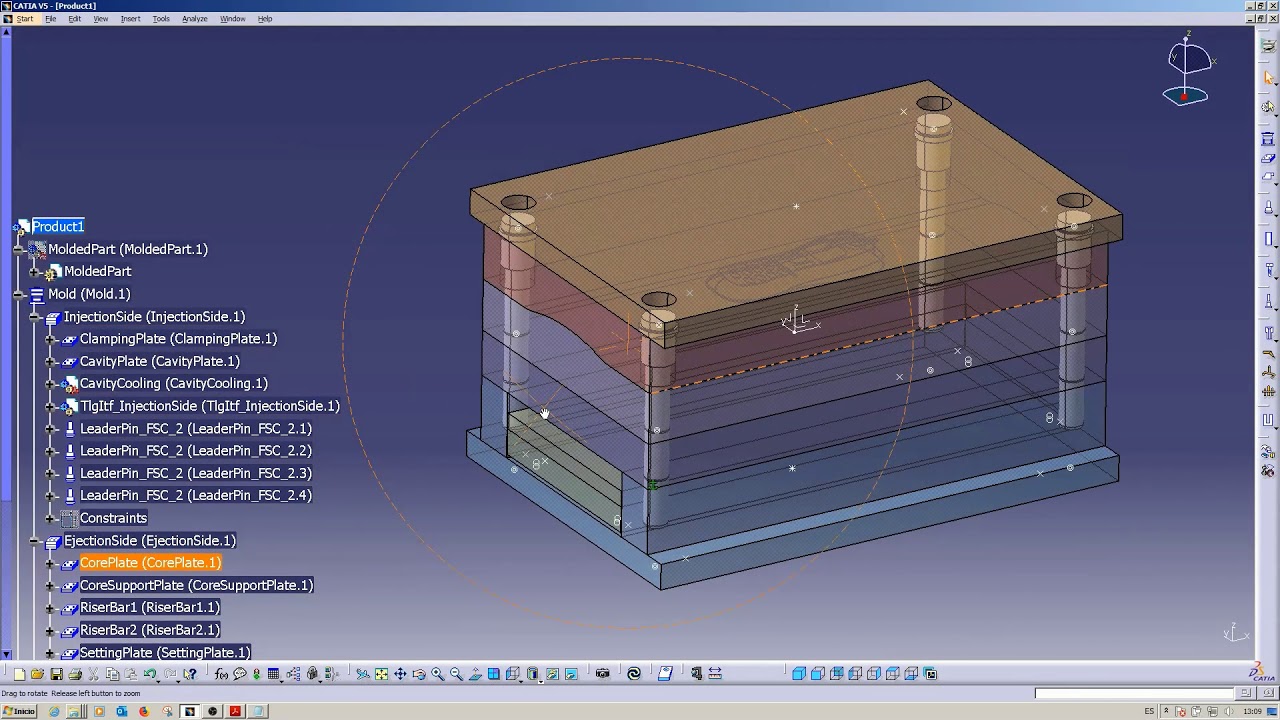Screen dimensions: 1280x720
Task: Click the Capture camera icon
Action: [602, 674]
